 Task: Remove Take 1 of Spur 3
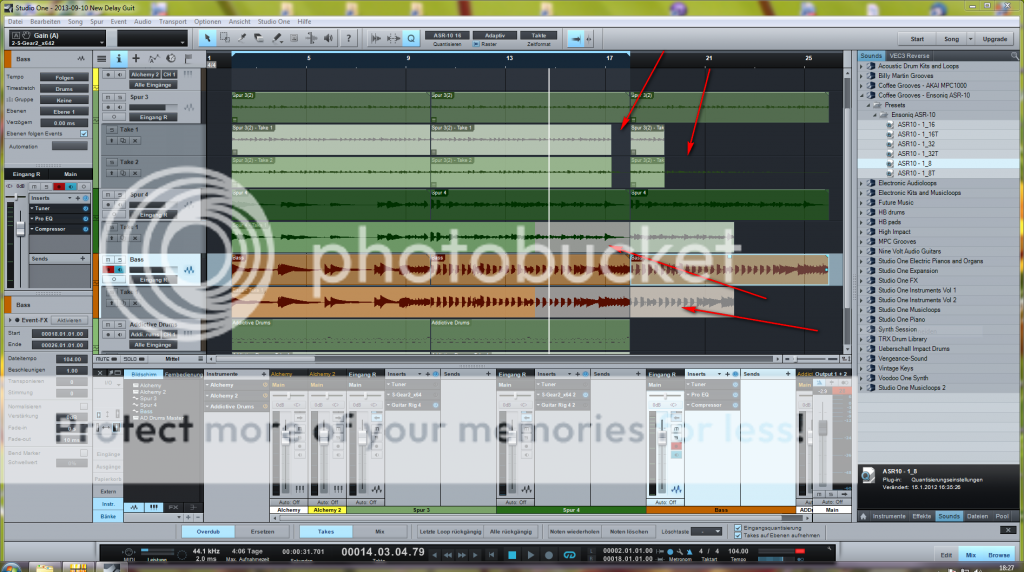click(135, 140)
